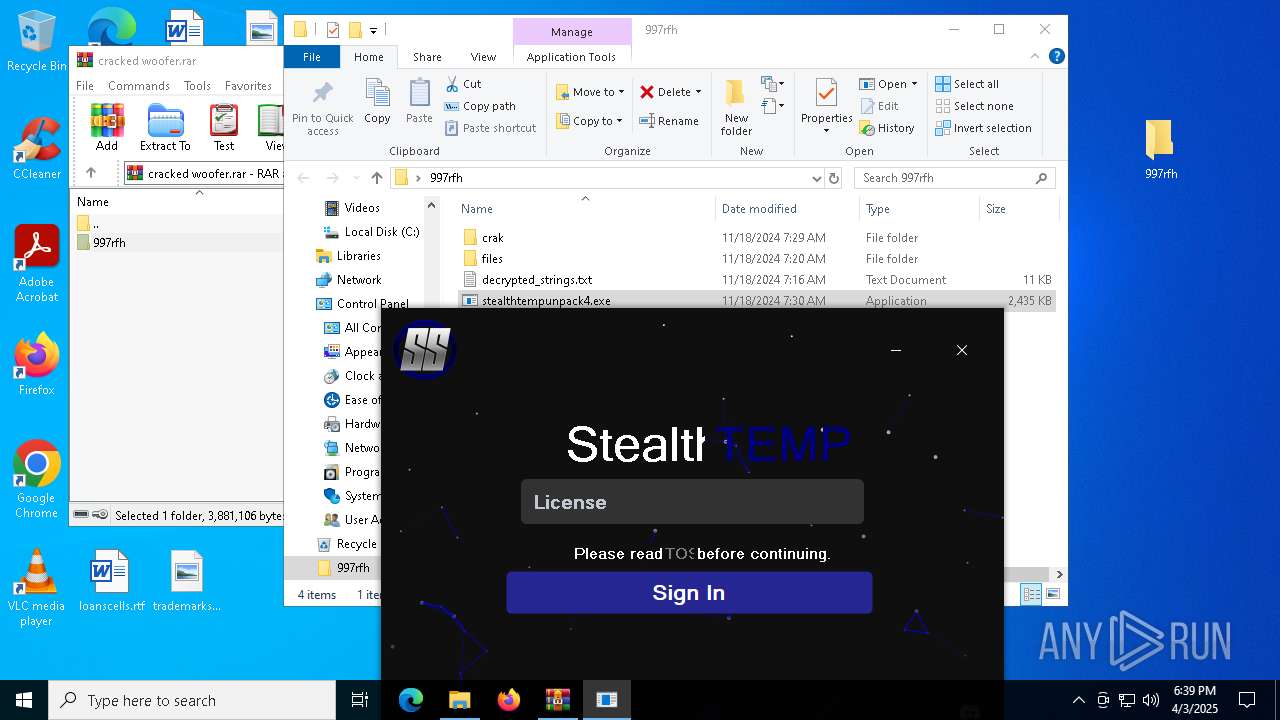Open the 997rfh desktop folder
Image resolution: width=1280 pixels, height=720 pixels.
(1160, 150)
